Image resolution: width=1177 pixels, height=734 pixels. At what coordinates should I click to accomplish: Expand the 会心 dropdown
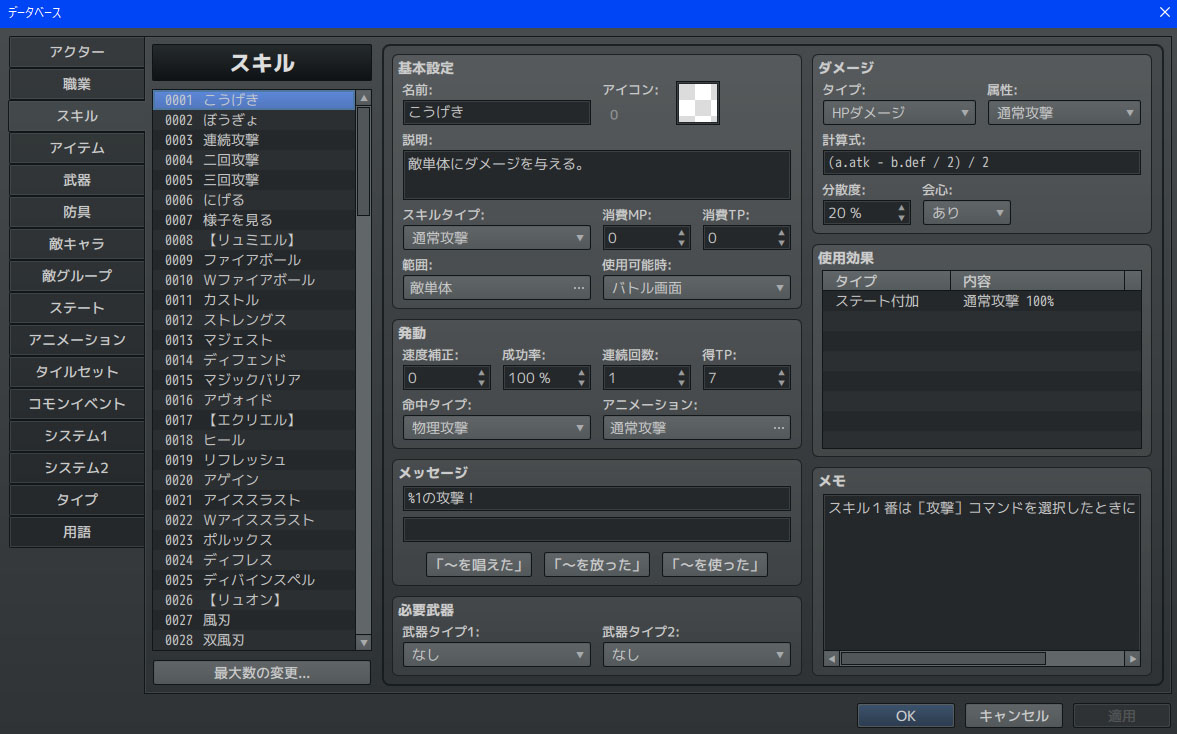[966, 212]
